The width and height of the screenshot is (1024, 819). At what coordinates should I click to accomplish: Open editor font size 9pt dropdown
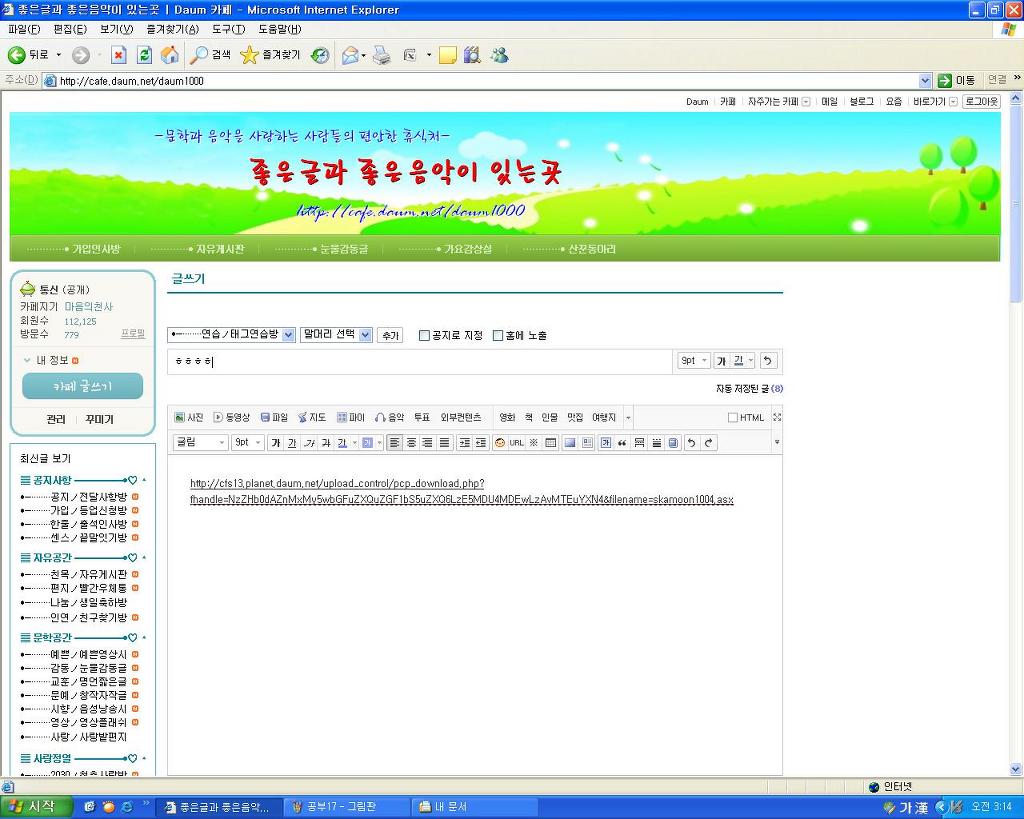coord(248,443)
